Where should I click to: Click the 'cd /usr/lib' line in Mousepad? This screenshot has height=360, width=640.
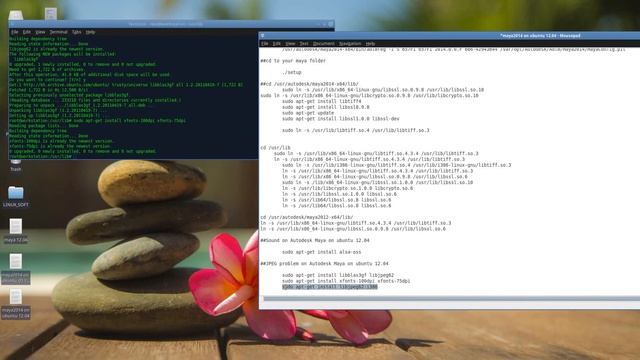click(x=276, y=148)
